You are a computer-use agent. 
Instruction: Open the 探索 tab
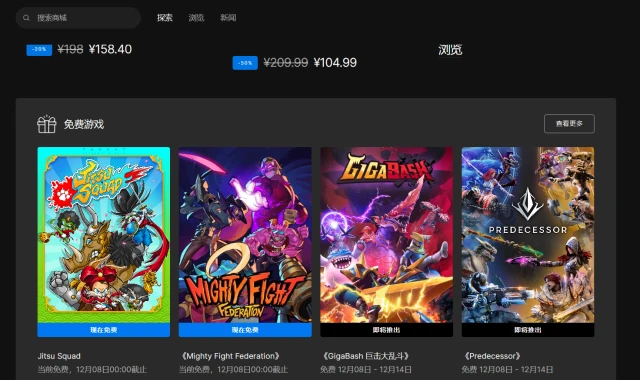tap(165, 18)
